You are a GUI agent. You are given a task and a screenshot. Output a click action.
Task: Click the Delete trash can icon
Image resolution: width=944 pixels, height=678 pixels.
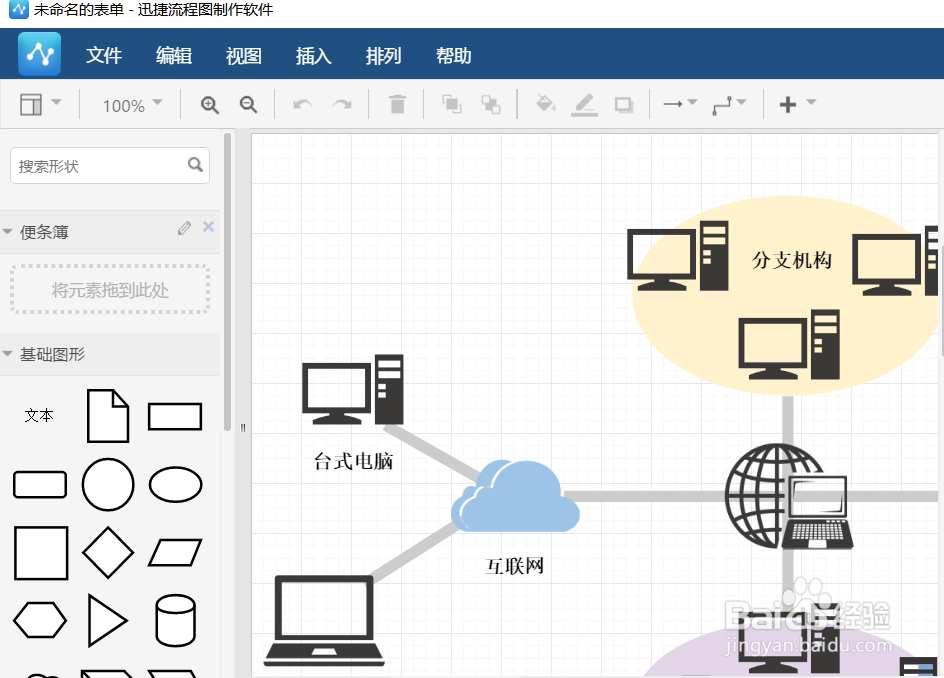397,103
